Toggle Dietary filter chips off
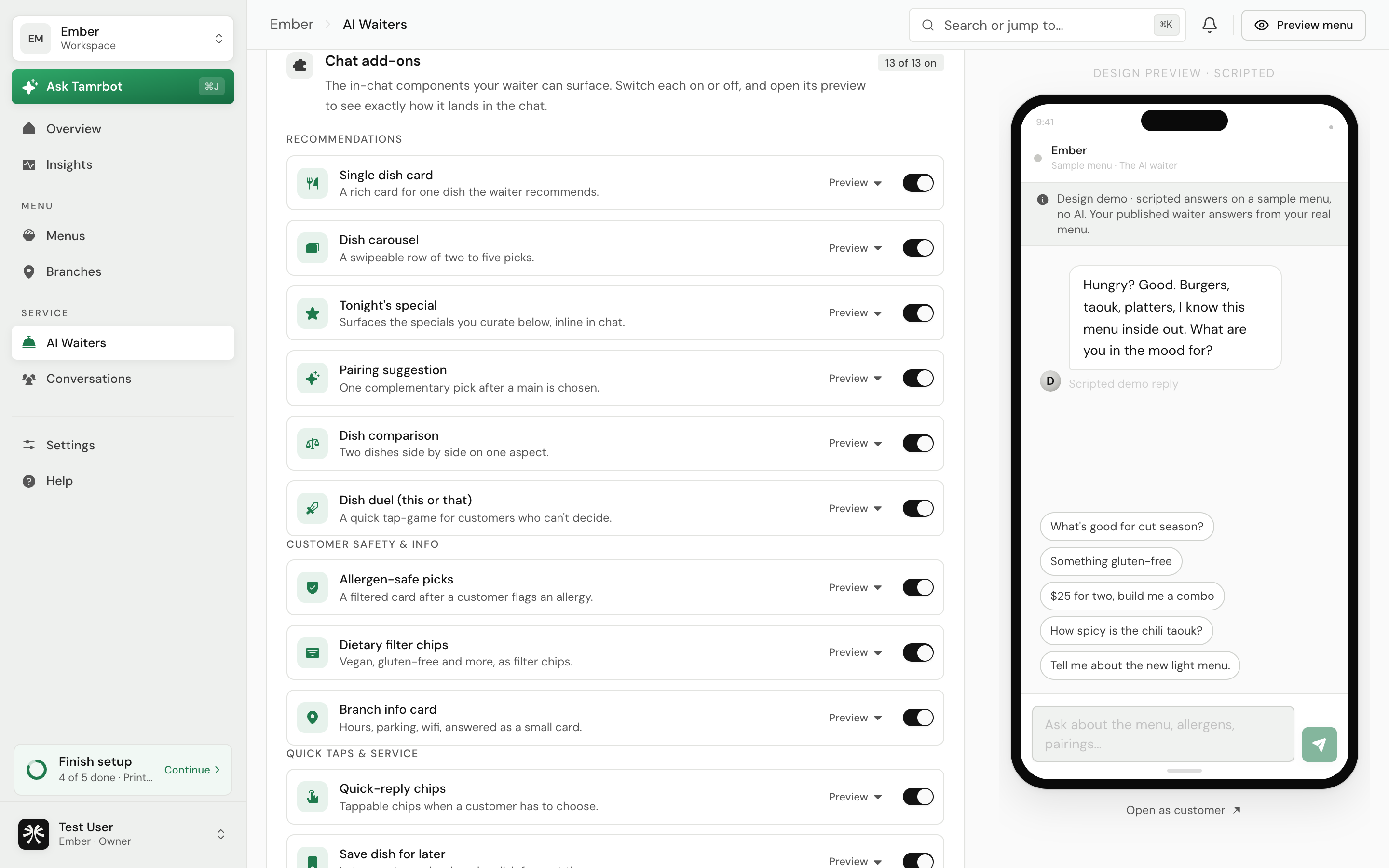The width and height of the screenshot is (1389, 868). [x=918, y=653]
